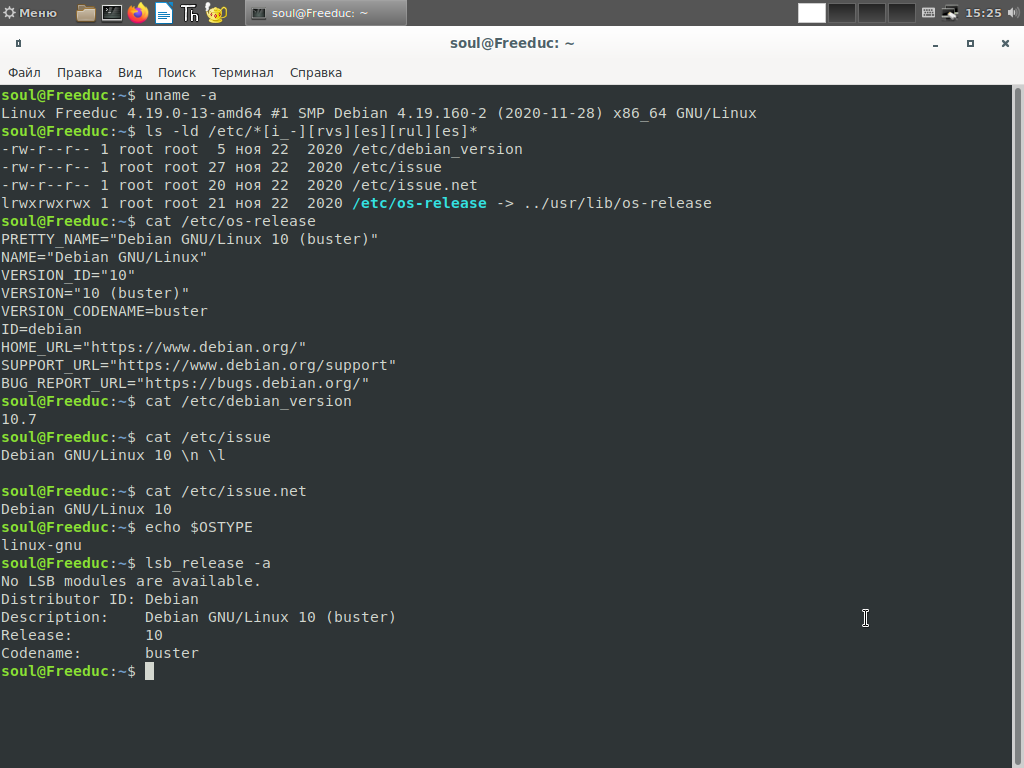
Task: Open the Правка menu
Action: click(79, 72)
